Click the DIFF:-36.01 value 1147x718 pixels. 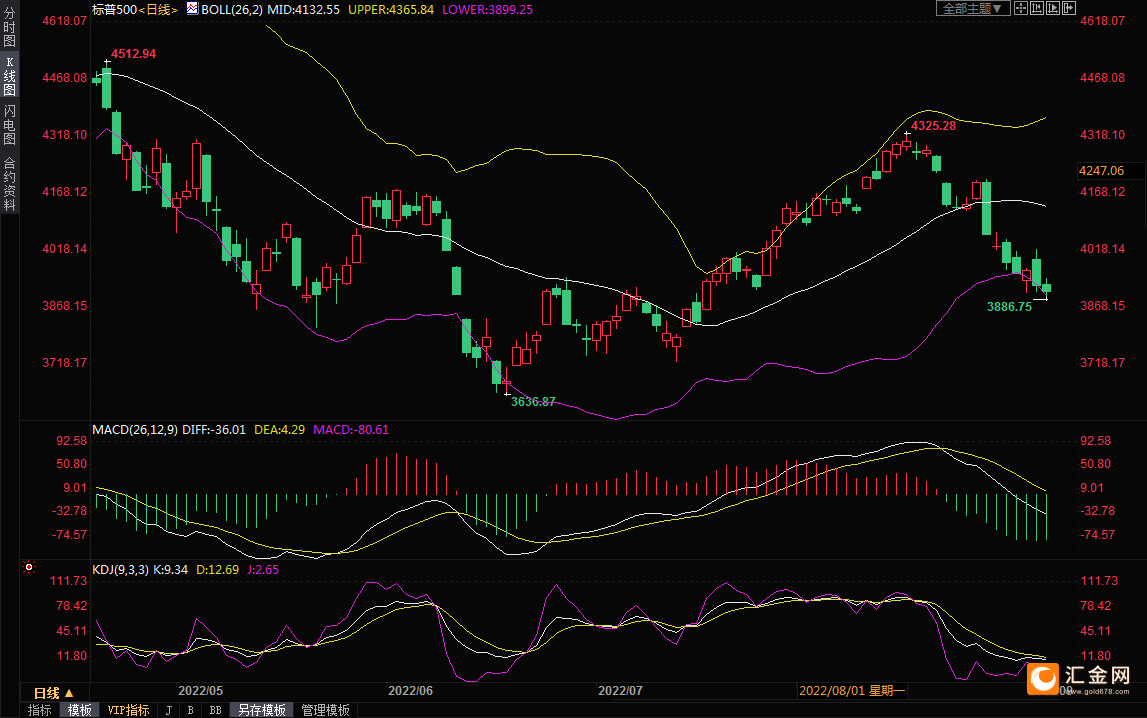tap(214, 430)
